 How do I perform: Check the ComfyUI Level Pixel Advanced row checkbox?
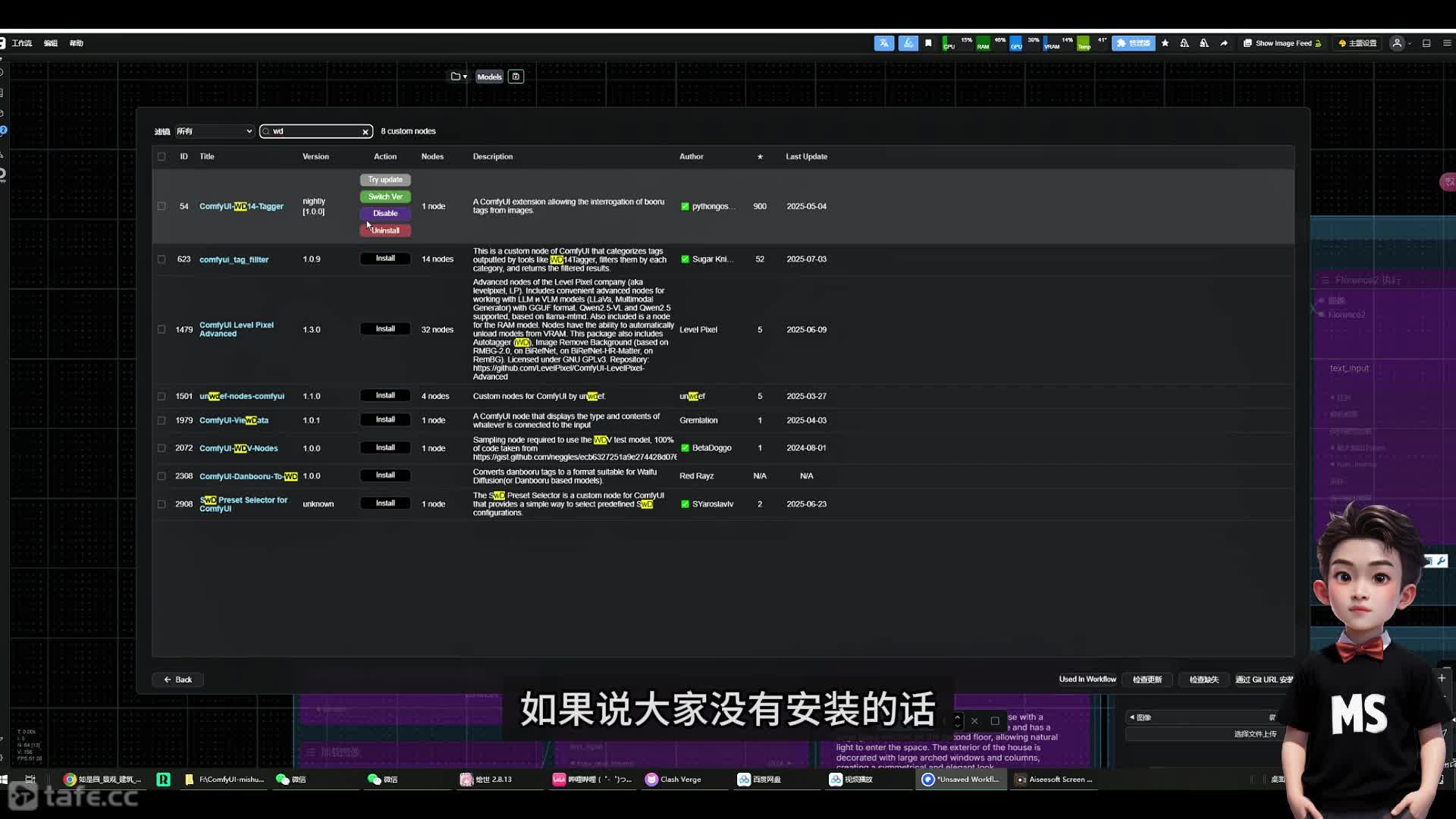click(x=162, y=330)
